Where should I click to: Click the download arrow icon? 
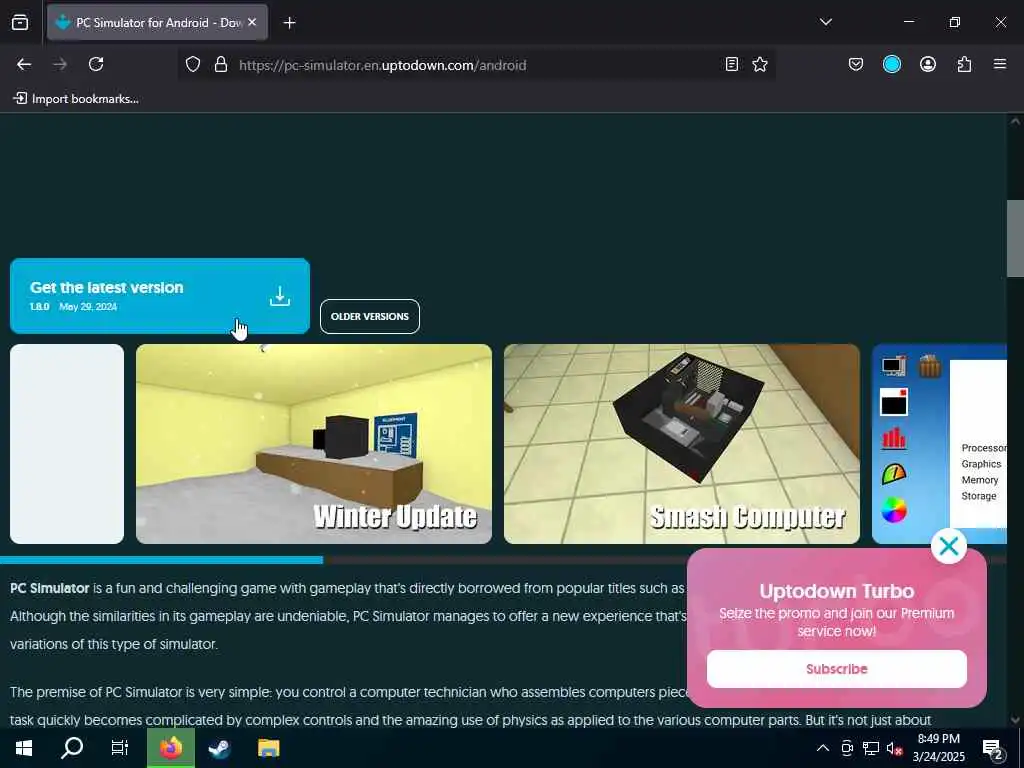click(280, 296)
